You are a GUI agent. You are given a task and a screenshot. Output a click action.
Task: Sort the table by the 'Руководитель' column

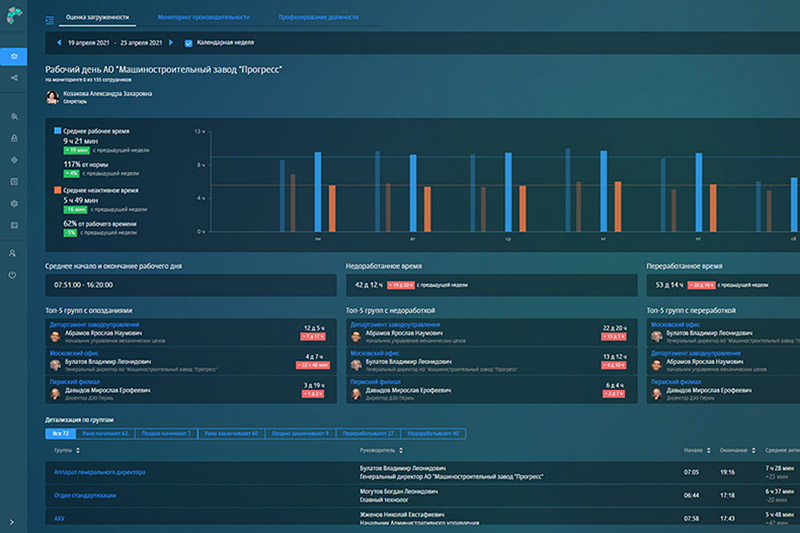click(x=381, y=450)
